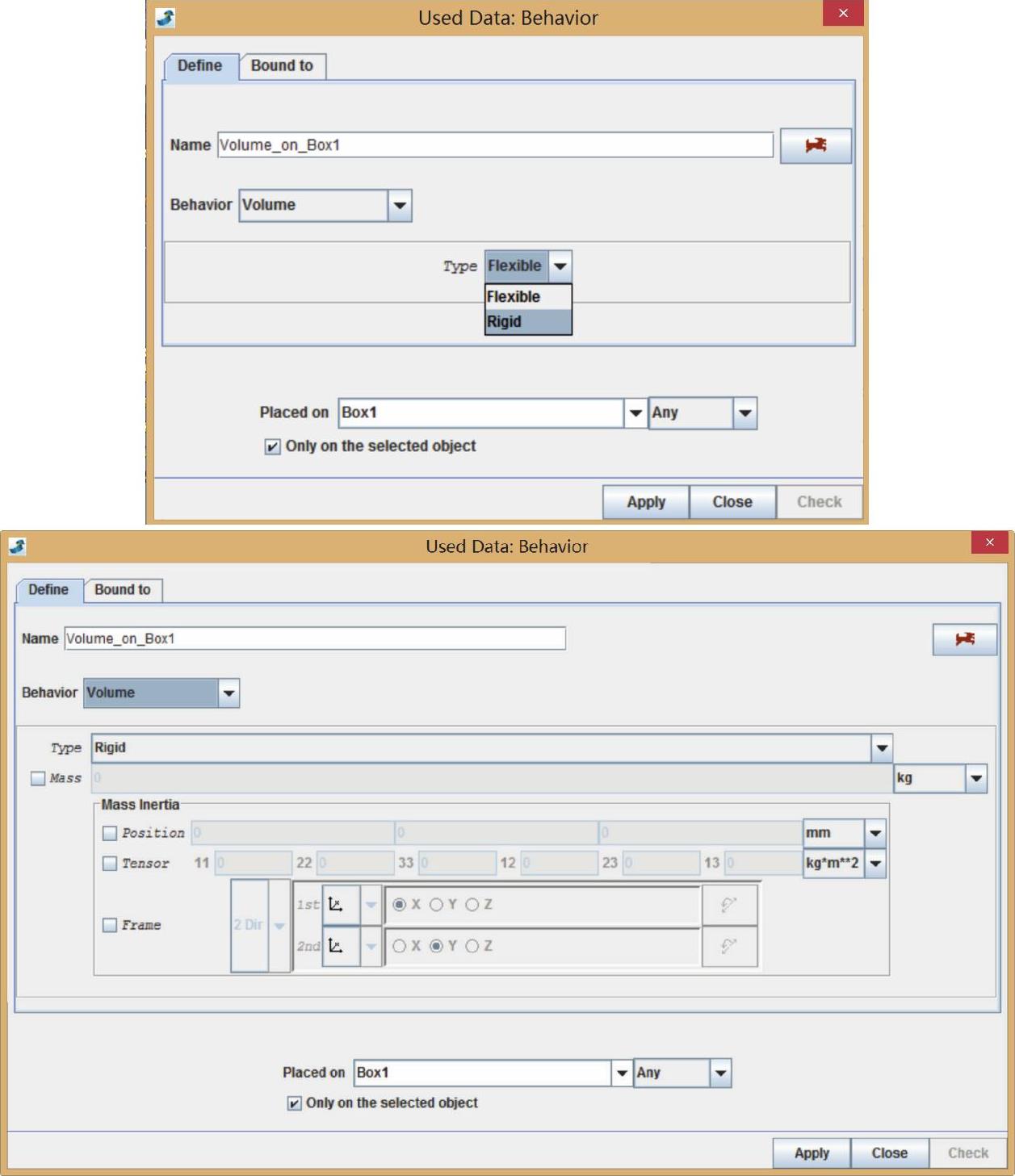Click app logo icon in Mass Inertia dialog title bar
This screenshot has width=1015, height=1176.
pos(17,546)
